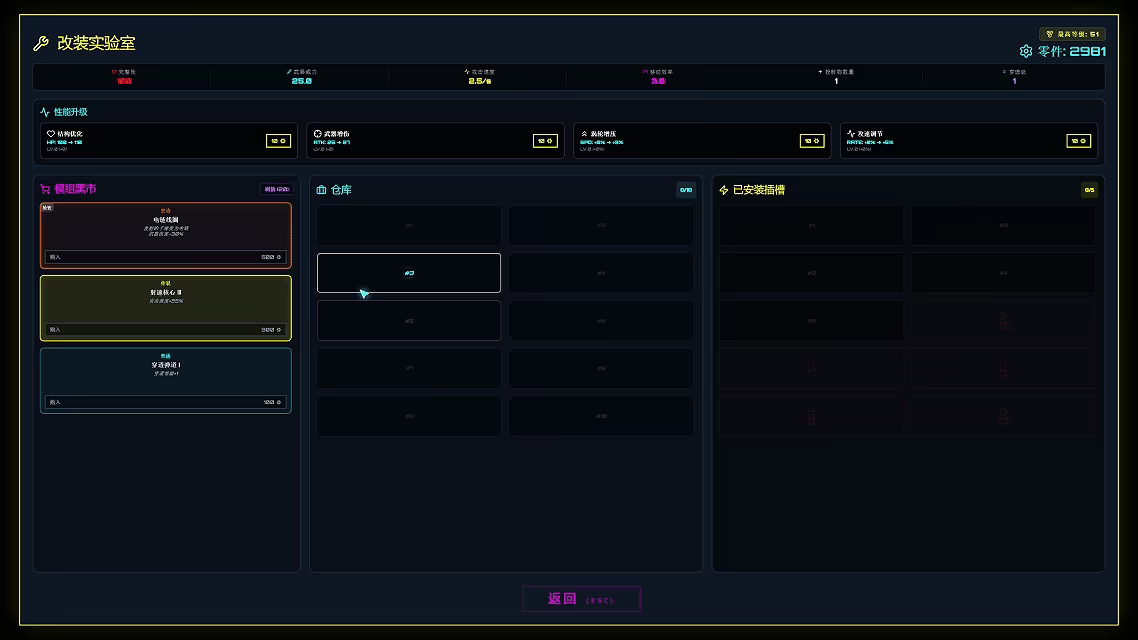Click the 0/5 installed slots counter
Screen dimensions: 1138x640
point(1089,190)
